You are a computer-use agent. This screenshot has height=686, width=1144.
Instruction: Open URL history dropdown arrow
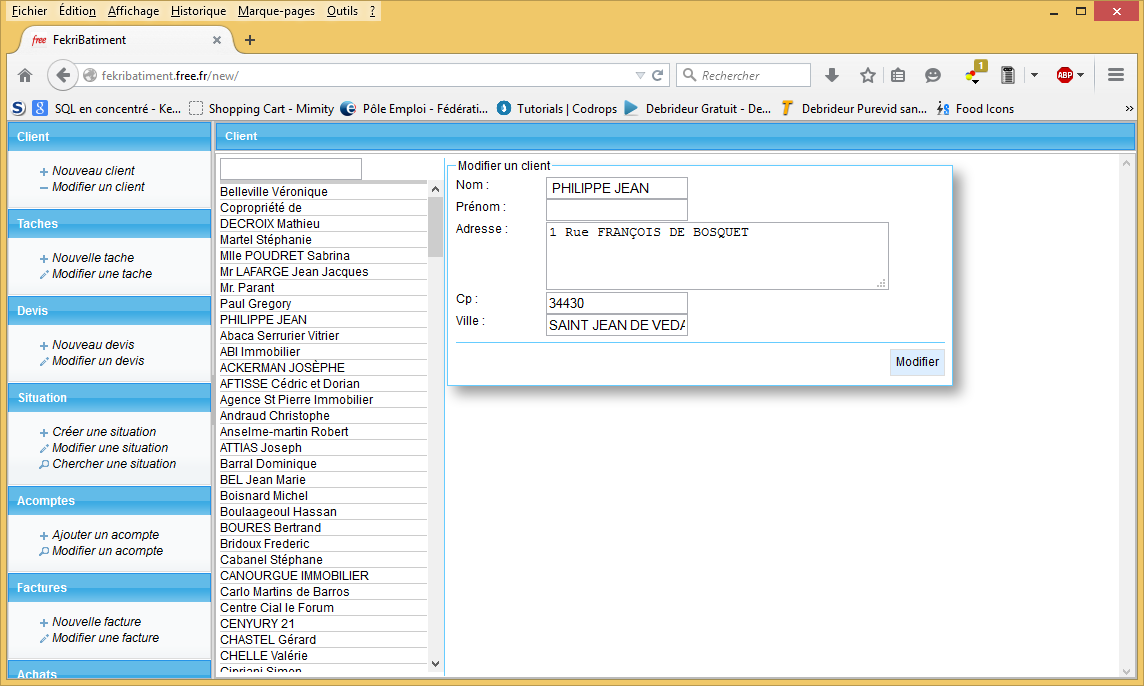640,75
